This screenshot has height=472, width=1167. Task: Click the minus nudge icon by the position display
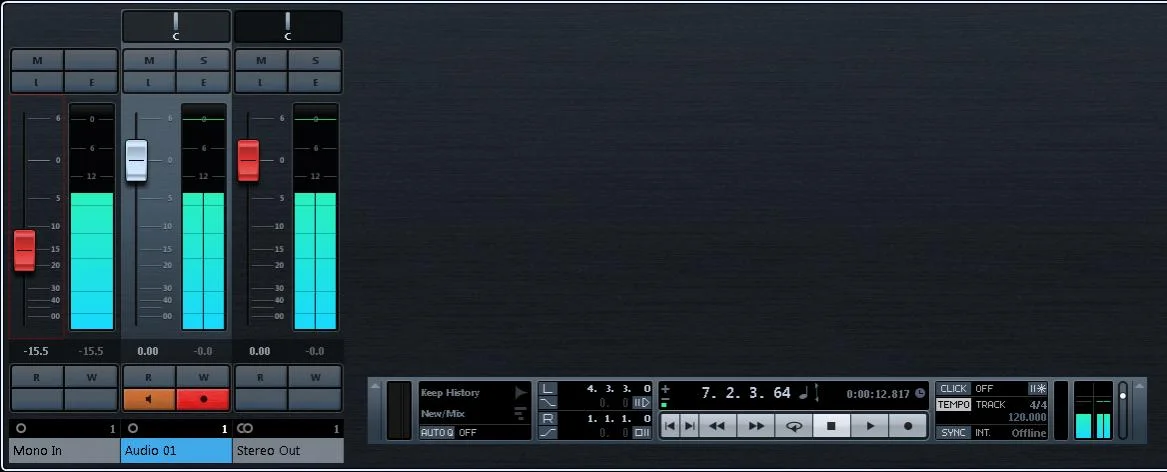click(665, 398)
